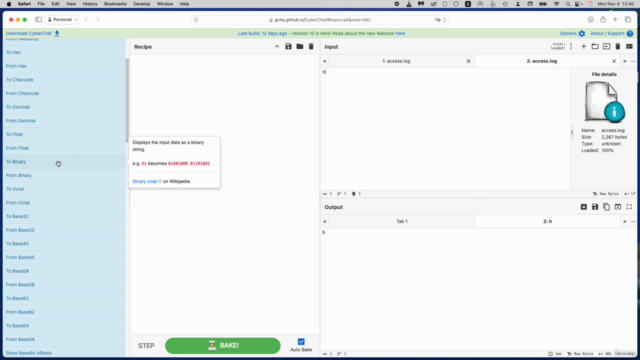Select From Binary operation
Screen dimensions: 640x360
tap(65, 176)
